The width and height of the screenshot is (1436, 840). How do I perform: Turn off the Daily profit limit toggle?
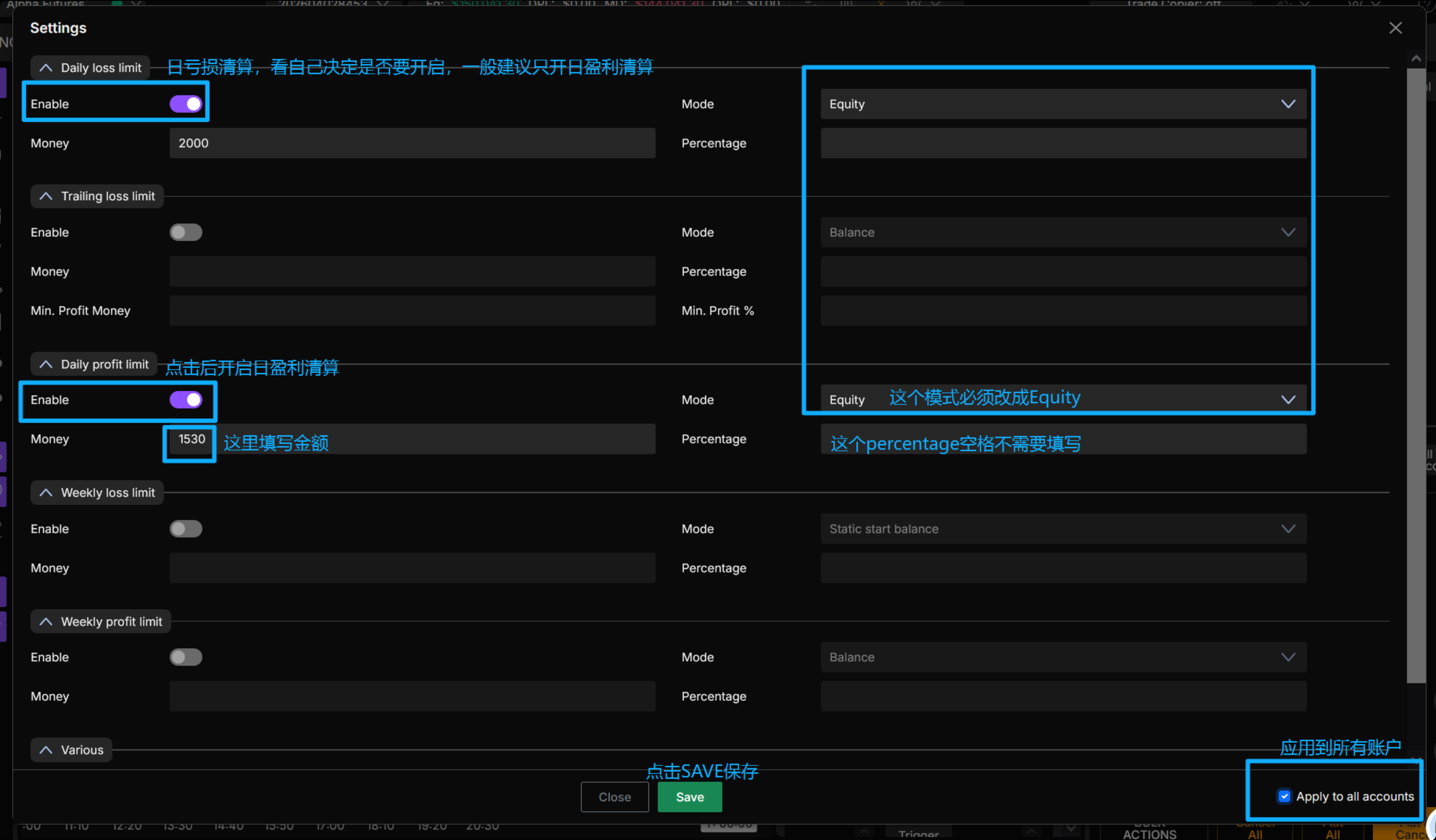186,400
